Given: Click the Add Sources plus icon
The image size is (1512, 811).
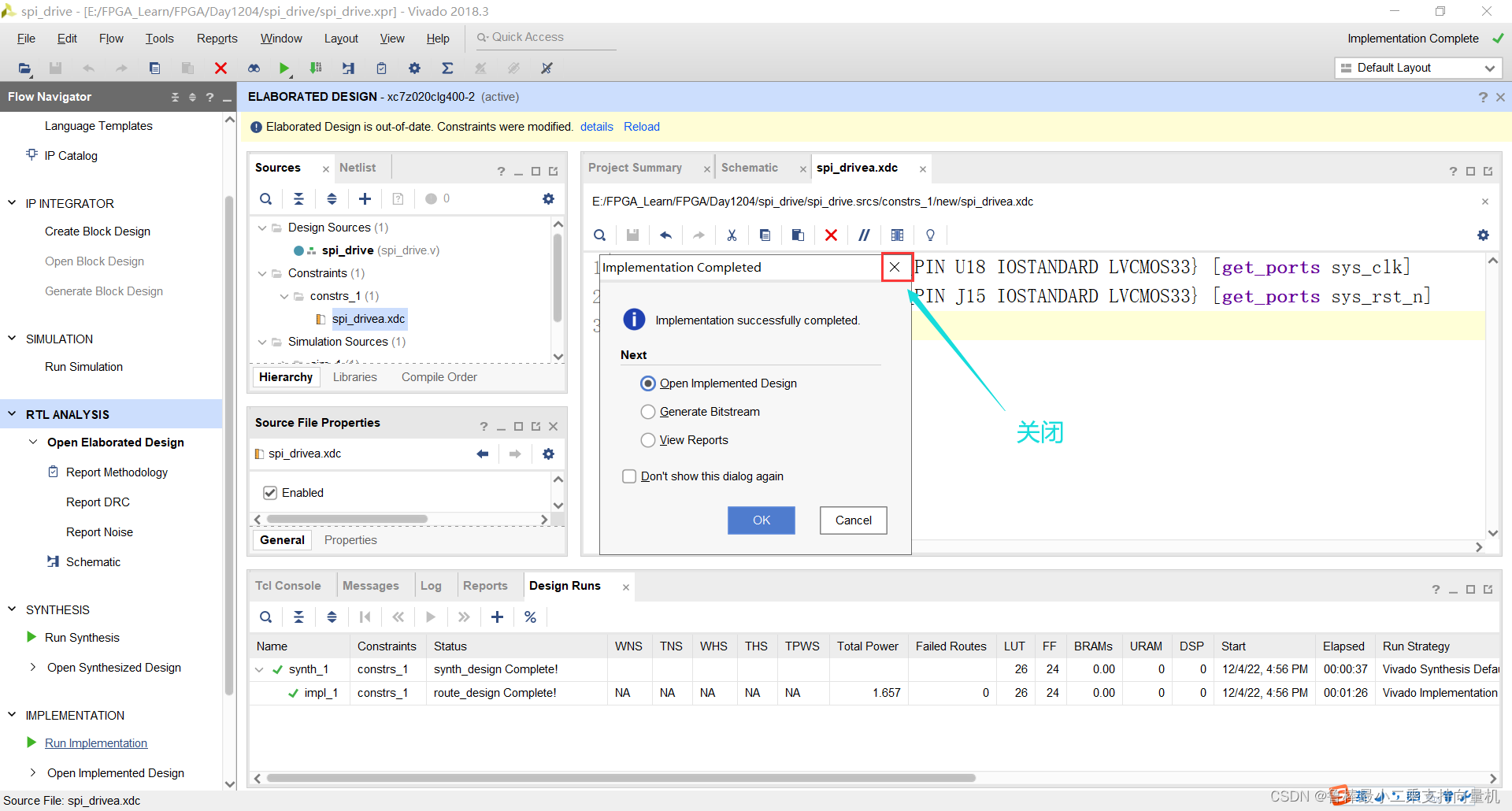Looking at the screenshot, I should tap(365, 198).
